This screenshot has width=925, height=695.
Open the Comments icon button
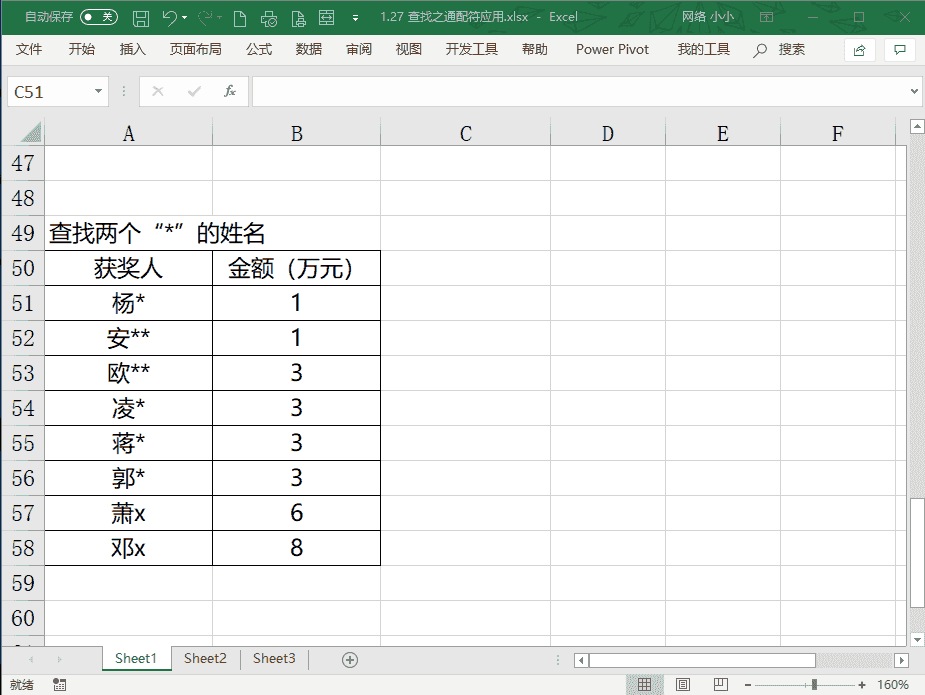(x=900, y=50)
